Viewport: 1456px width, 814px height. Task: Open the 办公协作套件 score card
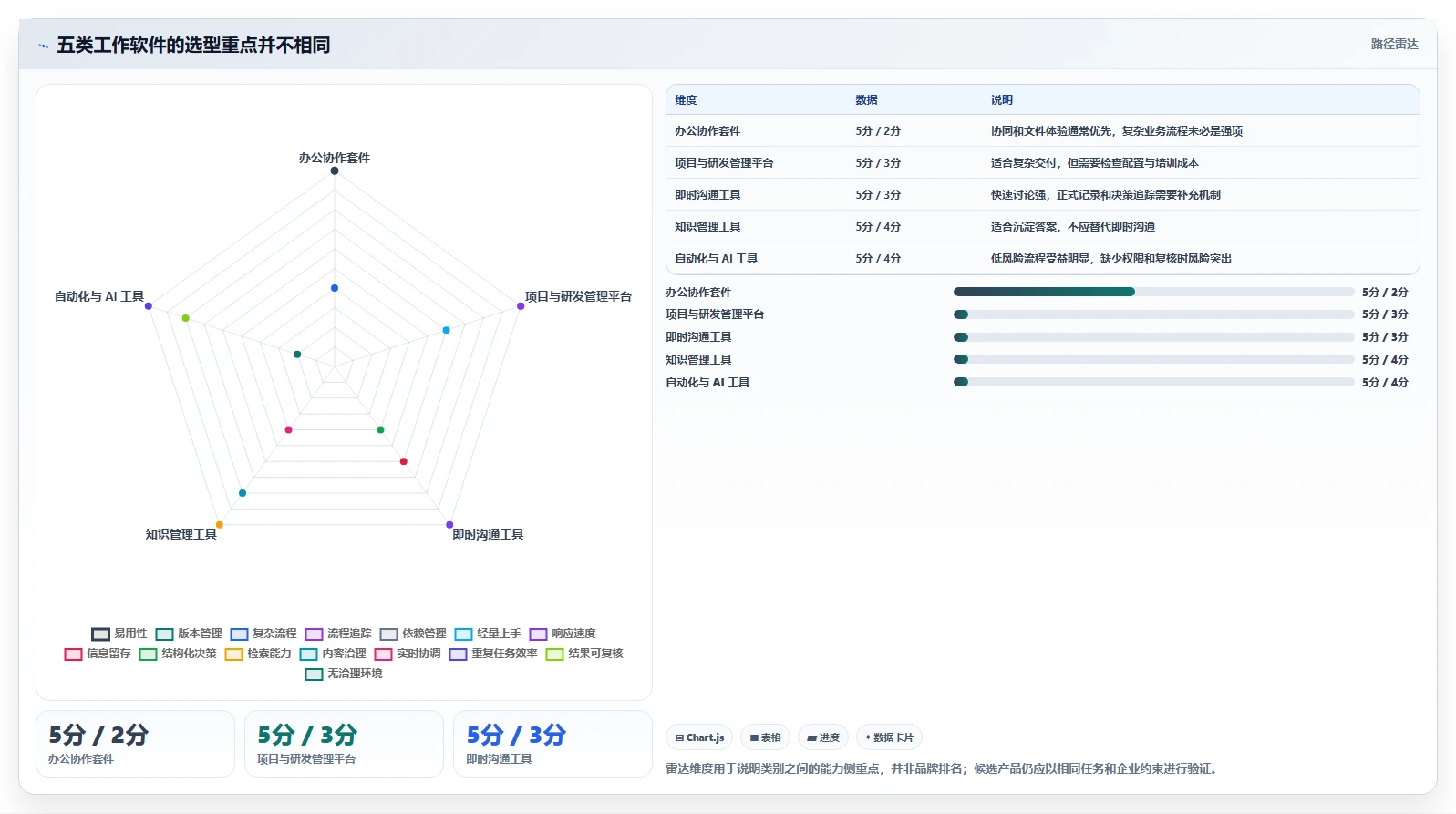[x=135, y=744]
